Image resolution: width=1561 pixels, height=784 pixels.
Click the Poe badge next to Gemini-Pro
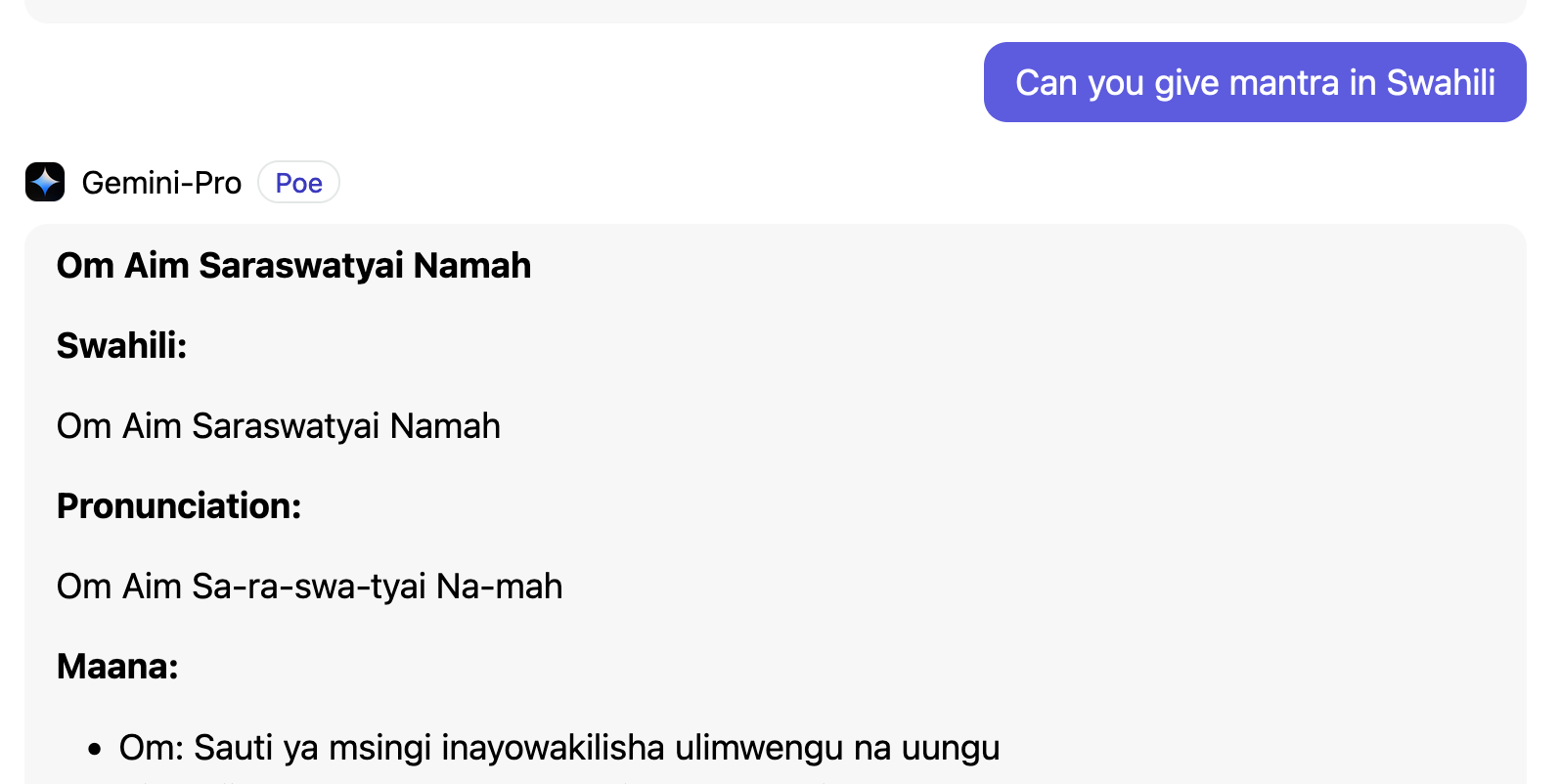coord(298,183)
